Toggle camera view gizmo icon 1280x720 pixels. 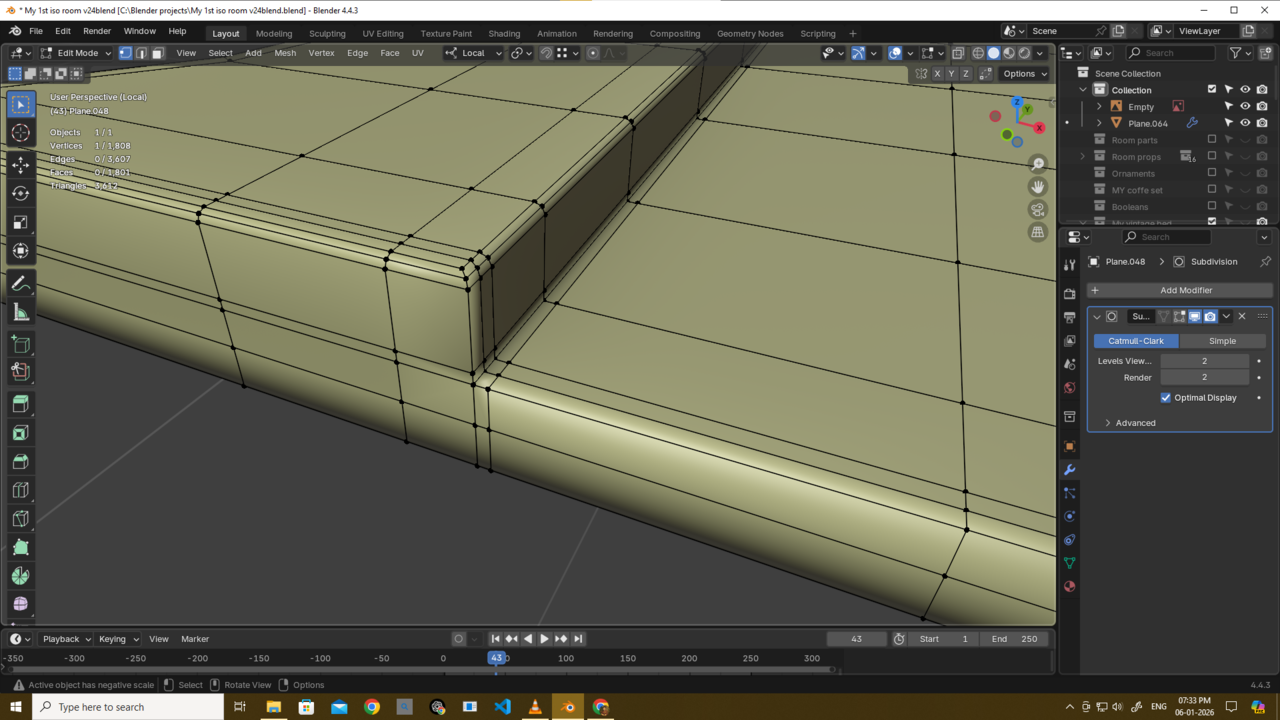1038,209
